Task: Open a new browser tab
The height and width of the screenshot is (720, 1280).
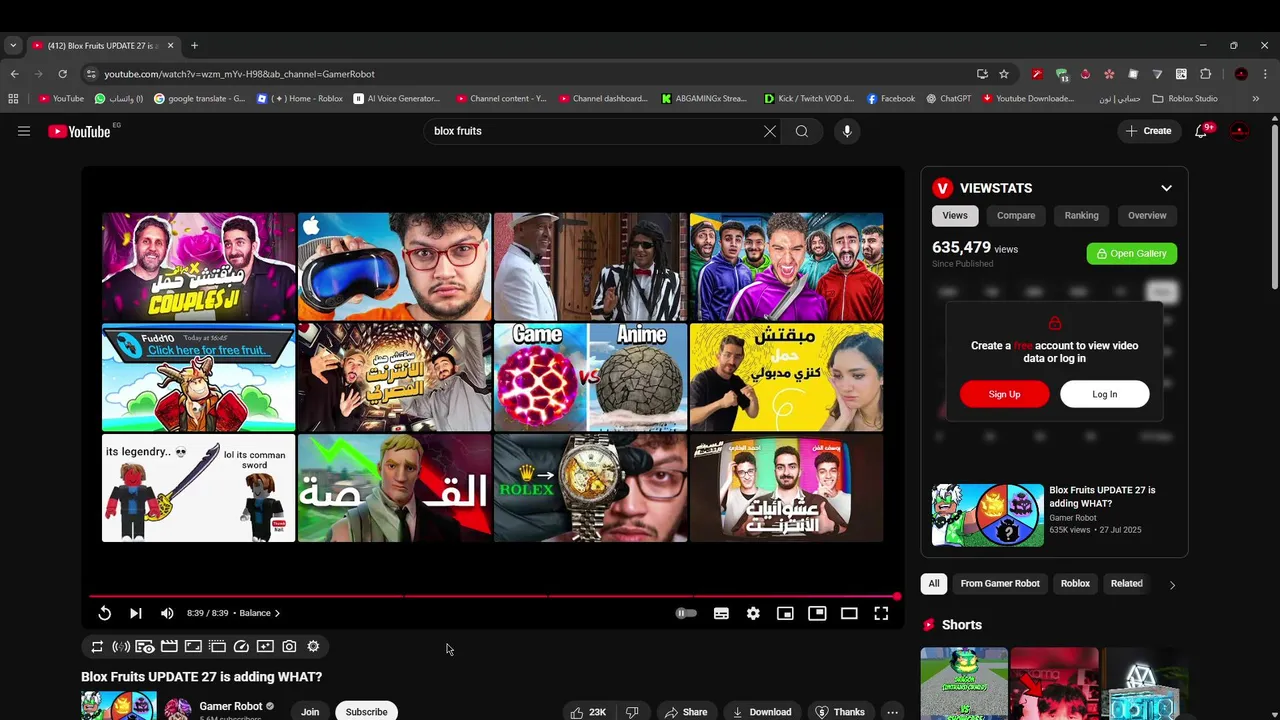Action: (x=194, y=45)
